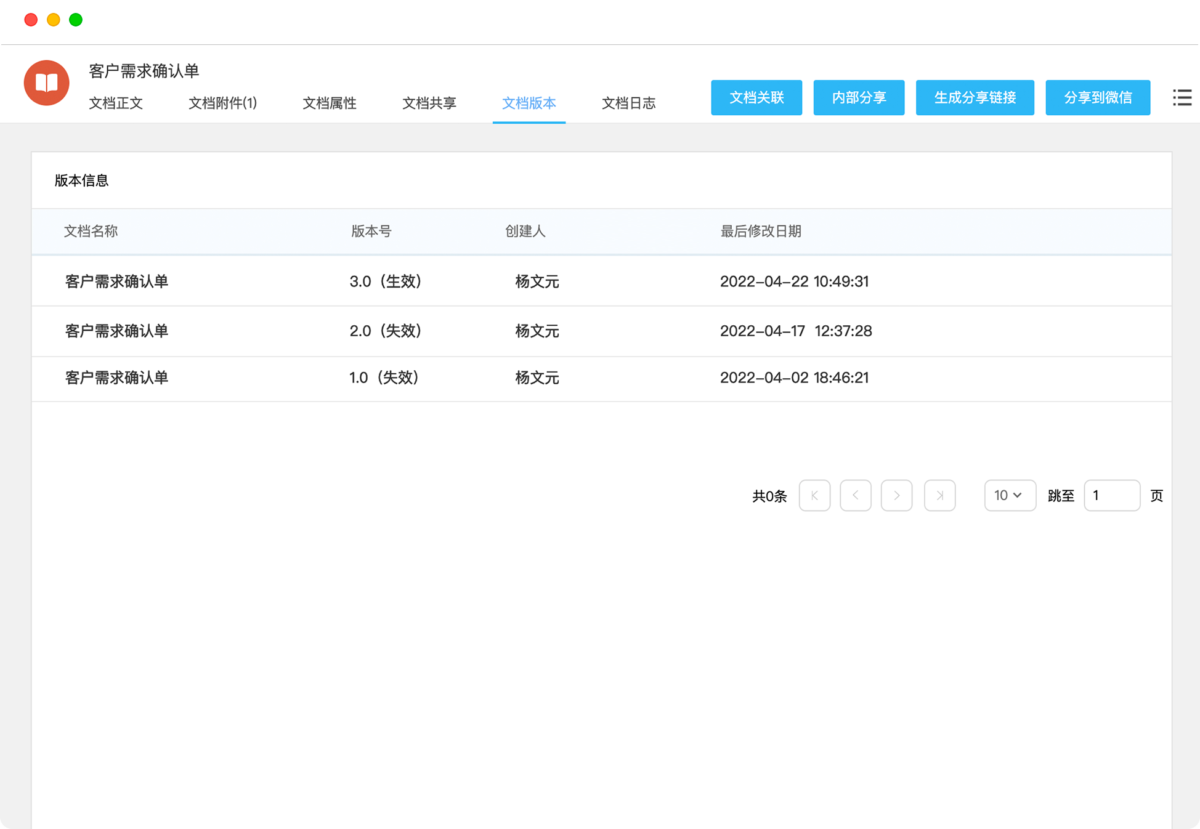Click the 创建人 column header
This screenshot has width=1200, height=829.
[525, 231]
